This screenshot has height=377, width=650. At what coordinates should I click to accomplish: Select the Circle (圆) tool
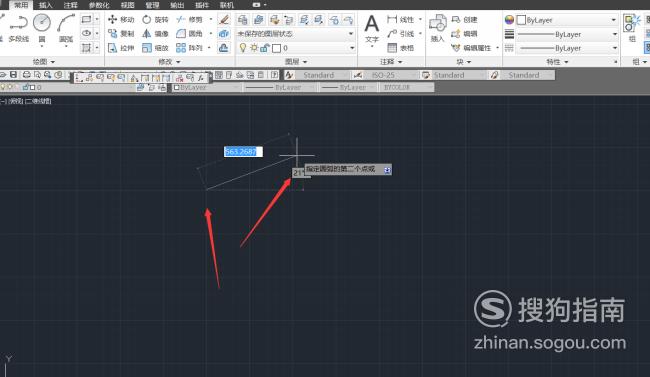(x=42, y=28)
